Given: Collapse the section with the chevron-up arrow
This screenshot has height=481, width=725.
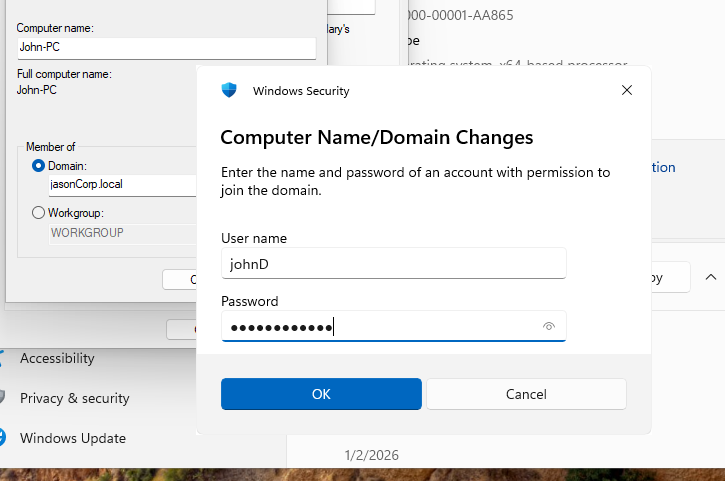Looking at the screenshot, I should (711, 277).
